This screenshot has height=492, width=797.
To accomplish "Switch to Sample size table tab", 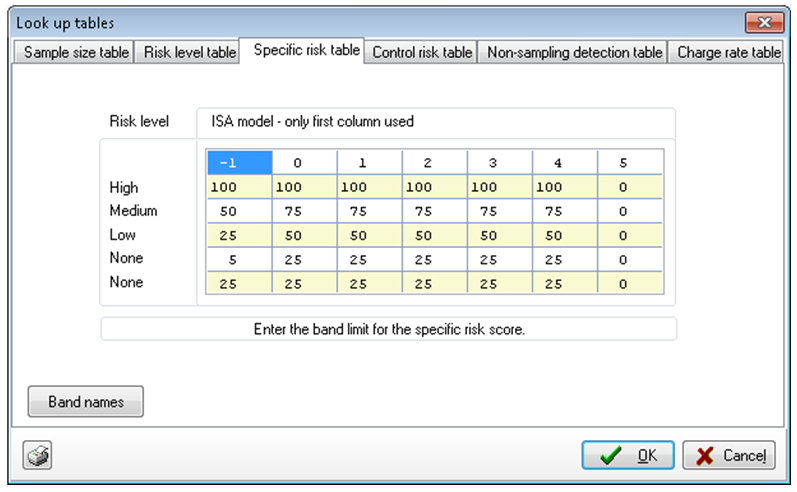I will click(x=76, y=52).
